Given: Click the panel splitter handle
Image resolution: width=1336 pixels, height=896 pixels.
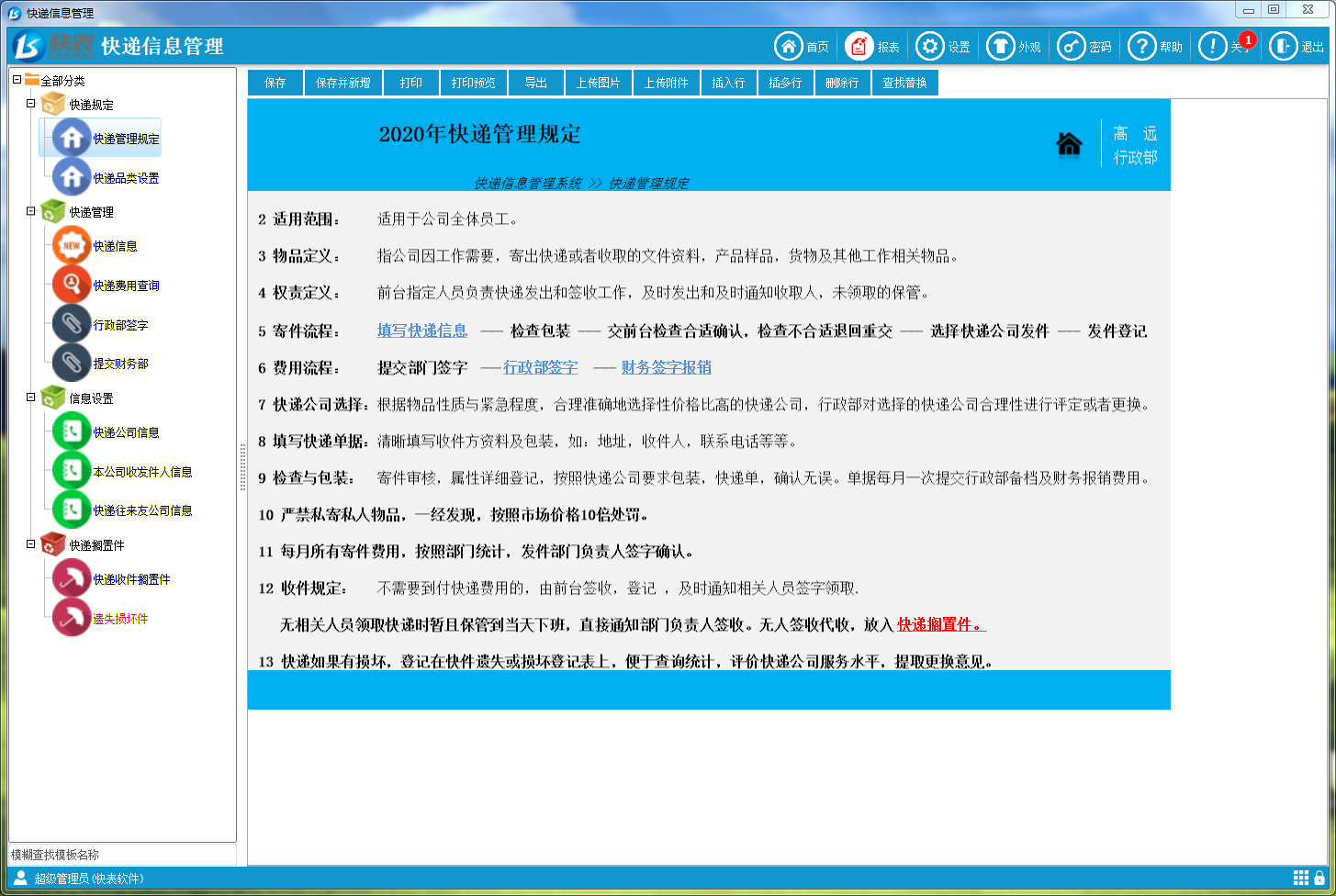Looking at the screenshot, I should click(x=242, y=467).
